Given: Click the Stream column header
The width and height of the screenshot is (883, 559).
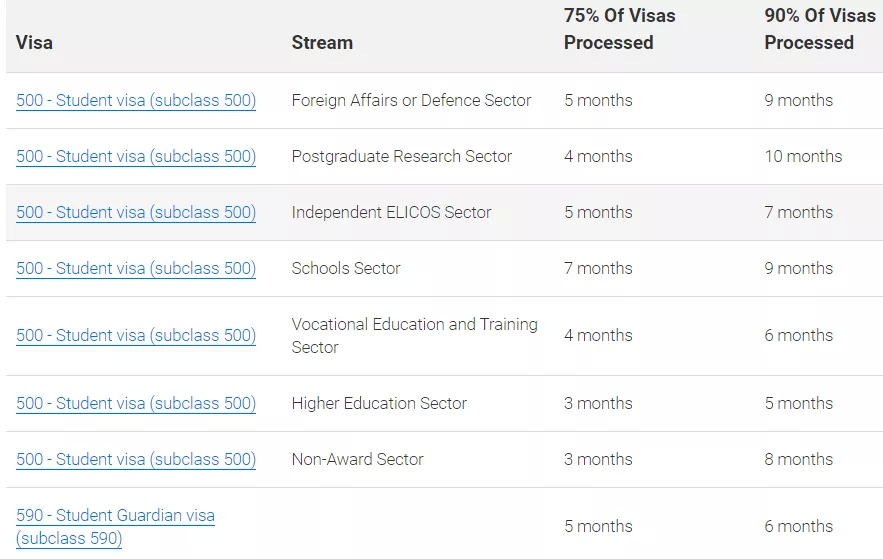Looking at the screenshot, I should pos(322,43).
